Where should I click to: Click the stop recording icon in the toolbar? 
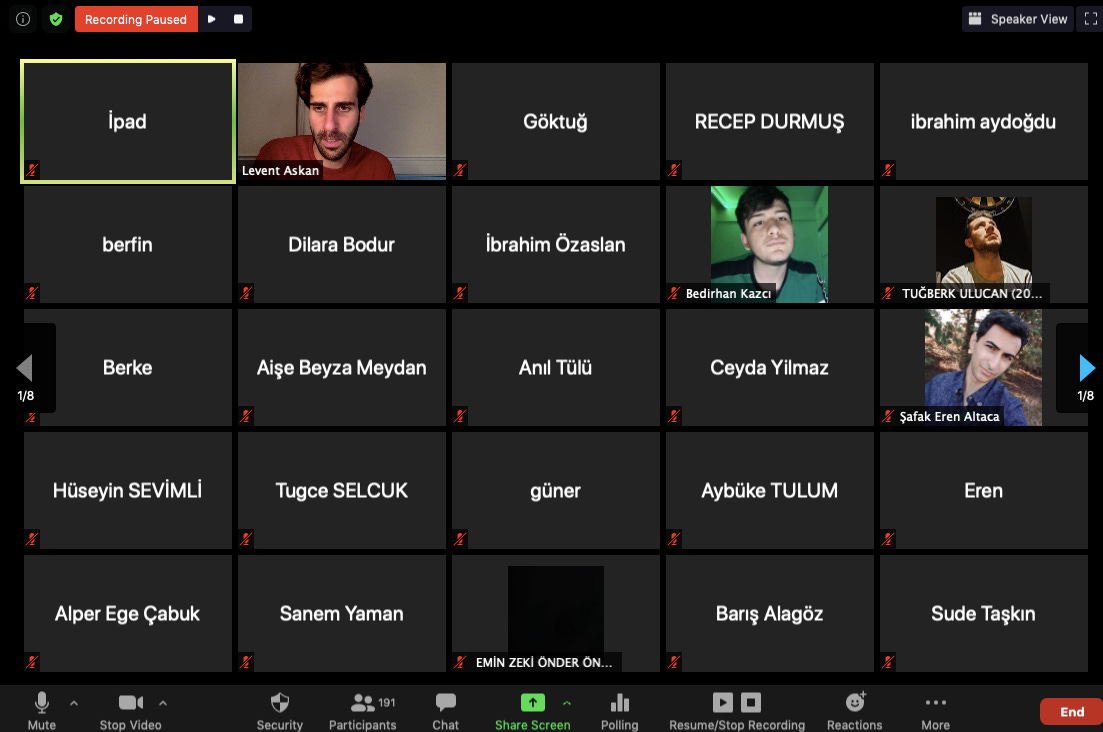(x=751, y=702)
